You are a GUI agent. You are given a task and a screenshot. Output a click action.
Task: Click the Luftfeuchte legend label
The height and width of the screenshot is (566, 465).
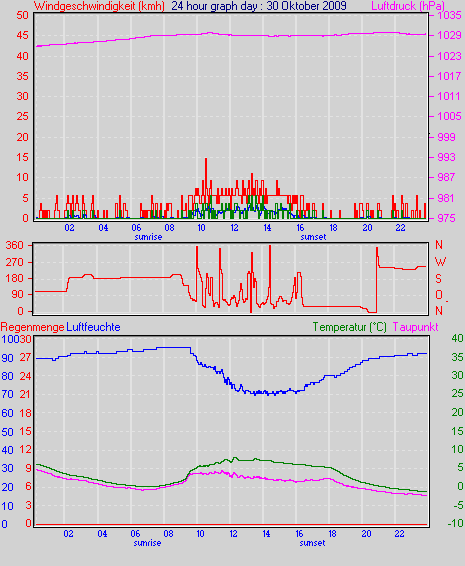click(94, 327)
